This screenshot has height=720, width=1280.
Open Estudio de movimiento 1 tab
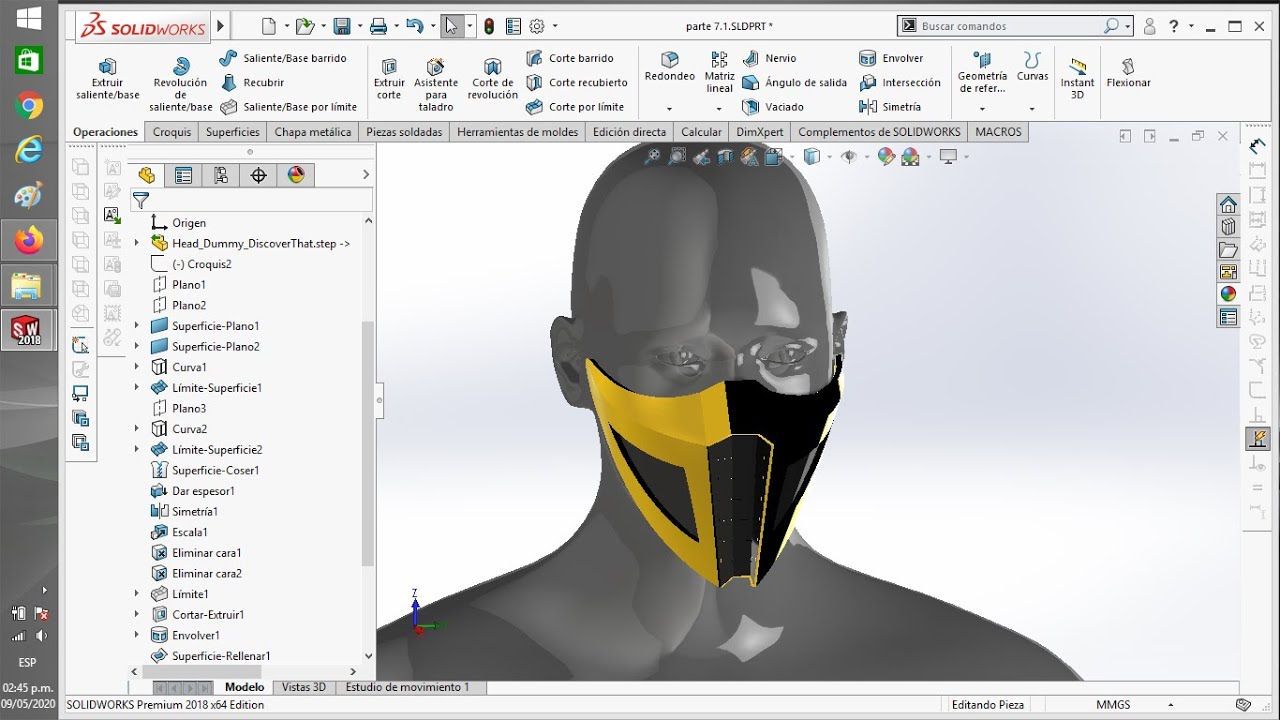(x=407, y=687)
